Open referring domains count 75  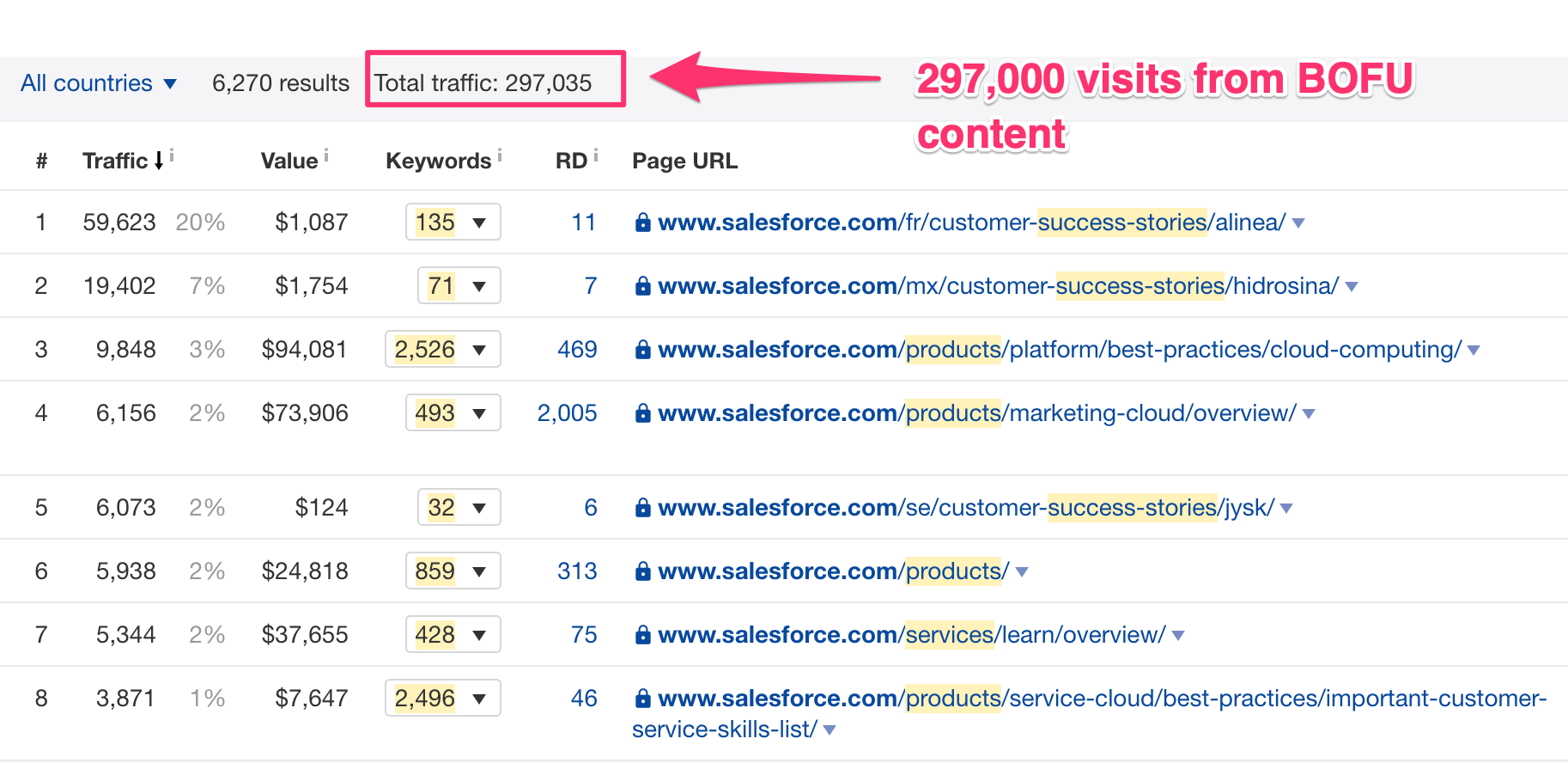click(584, 635)
